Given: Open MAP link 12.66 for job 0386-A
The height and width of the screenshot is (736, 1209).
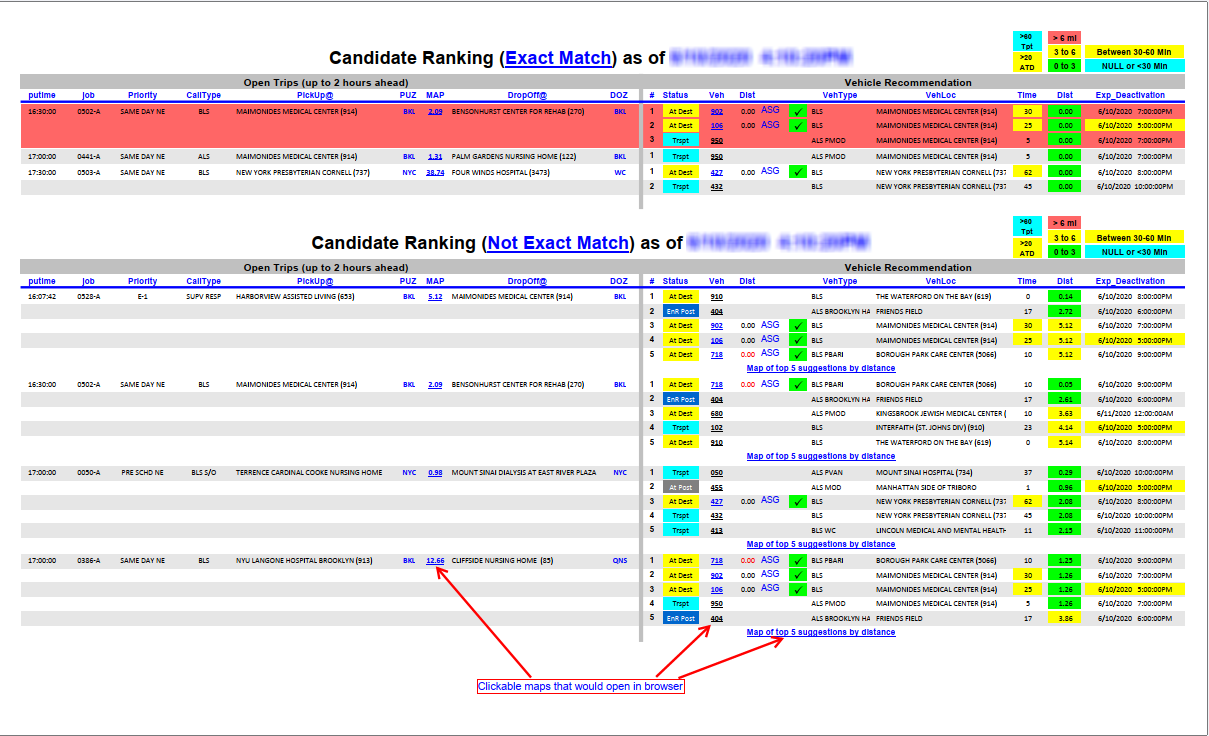Looking at the screenshot, I should [x=435, y=561].
